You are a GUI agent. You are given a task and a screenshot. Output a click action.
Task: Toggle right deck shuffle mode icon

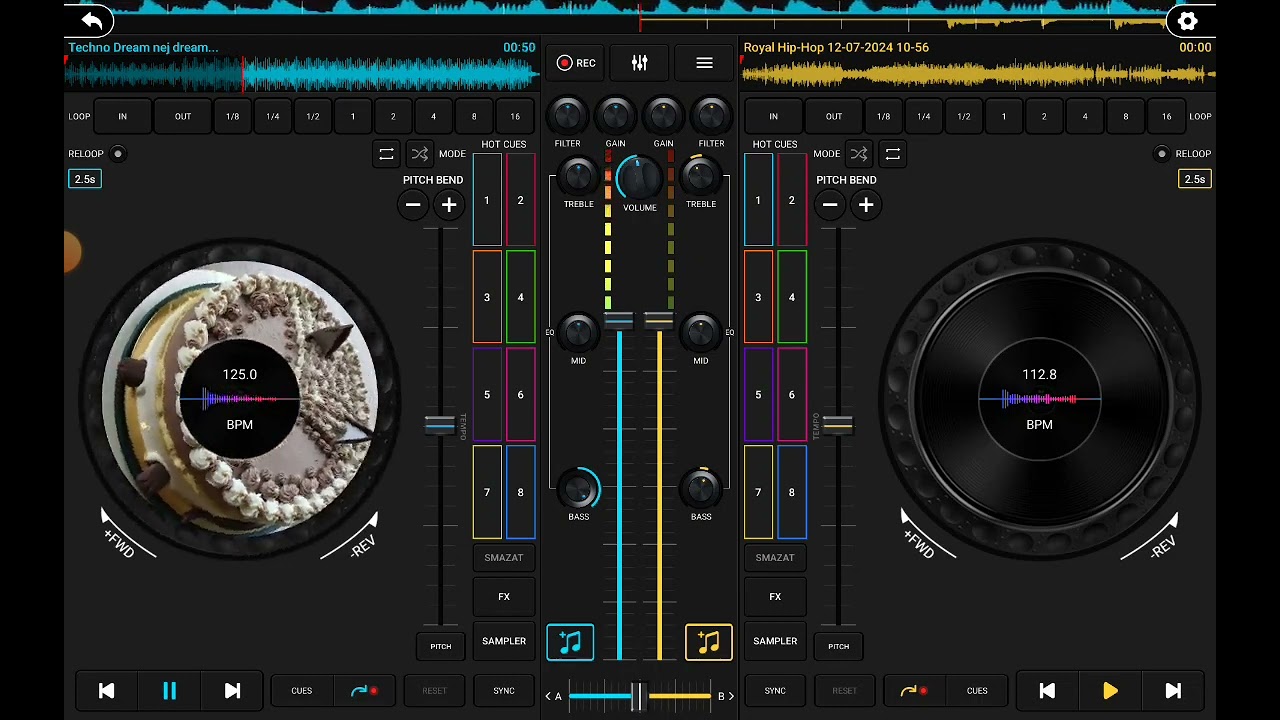click(859, 154)
